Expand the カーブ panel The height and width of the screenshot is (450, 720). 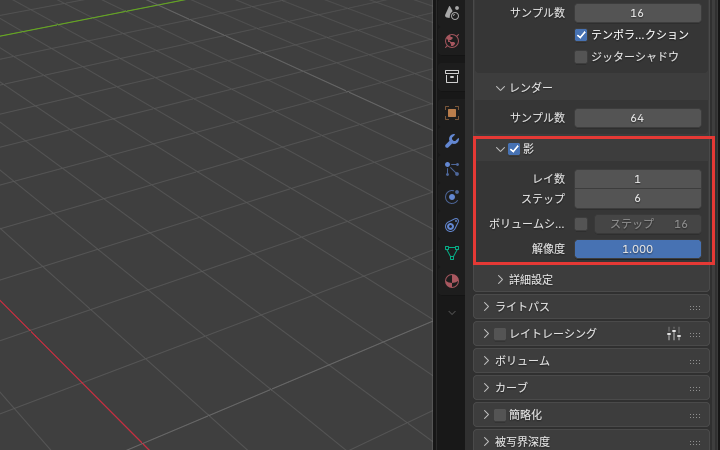click(x=486, y=388)
